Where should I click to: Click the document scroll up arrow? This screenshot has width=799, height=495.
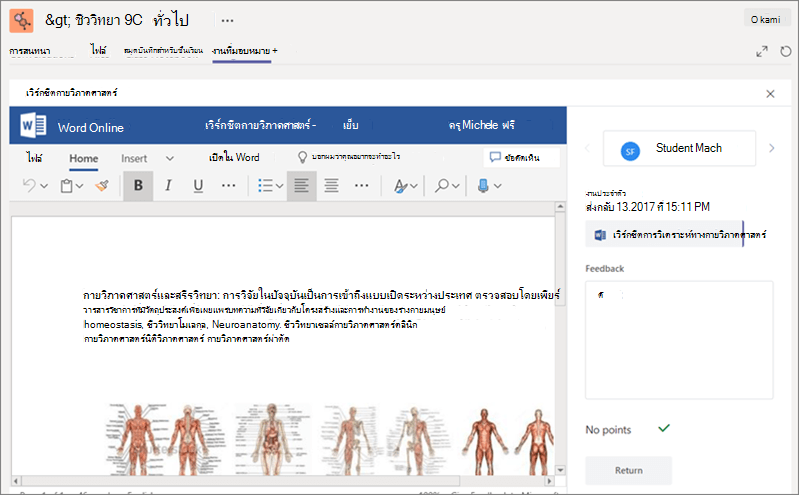[x=560, y=206]
